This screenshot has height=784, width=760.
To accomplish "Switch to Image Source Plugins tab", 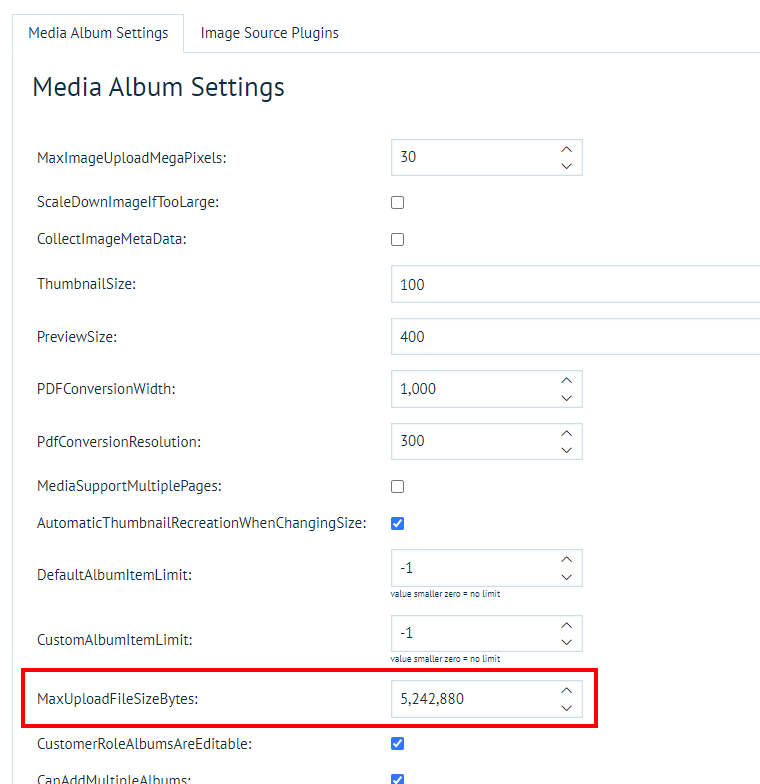I will (x=269, y=33).
